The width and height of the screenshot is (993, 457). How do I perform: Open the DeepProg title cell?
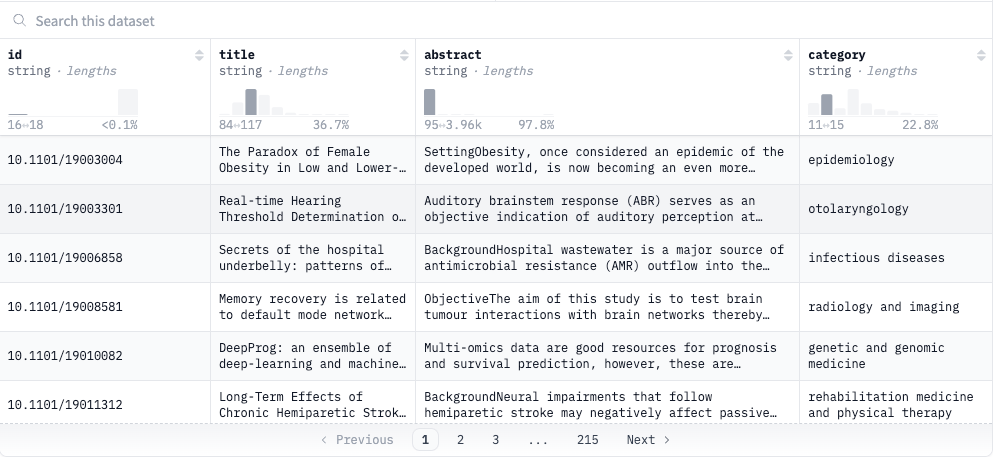click(313, 356)
